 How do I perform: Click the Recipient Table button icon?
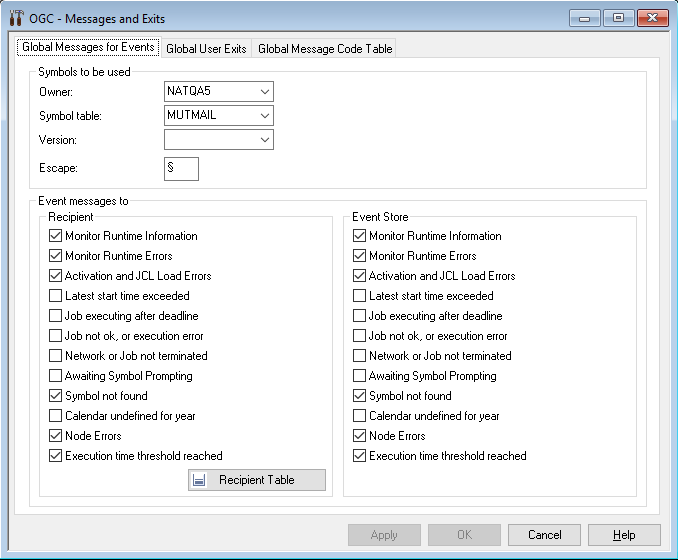[200, 480]
